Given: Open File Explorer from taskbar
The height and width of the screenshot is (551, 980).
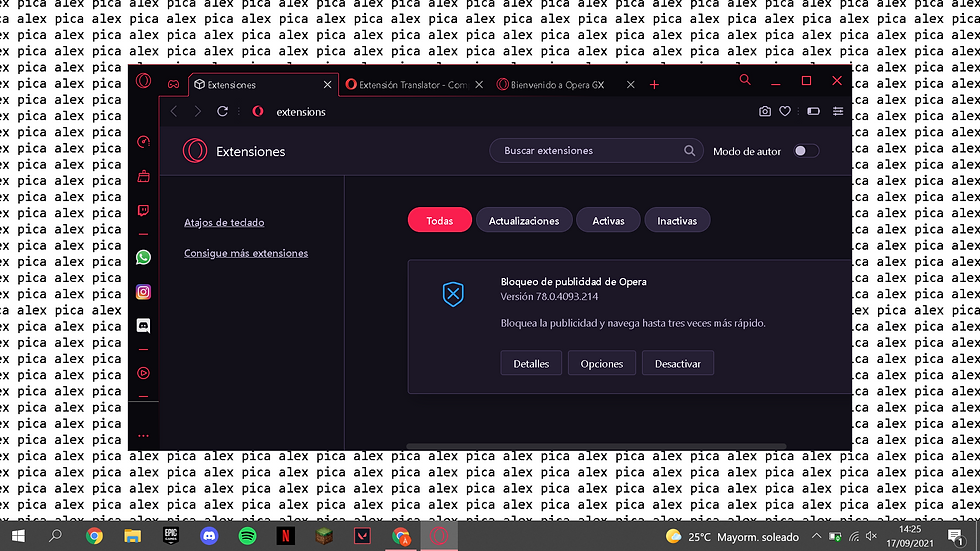Looking at the screenshot, I should 132,536.
